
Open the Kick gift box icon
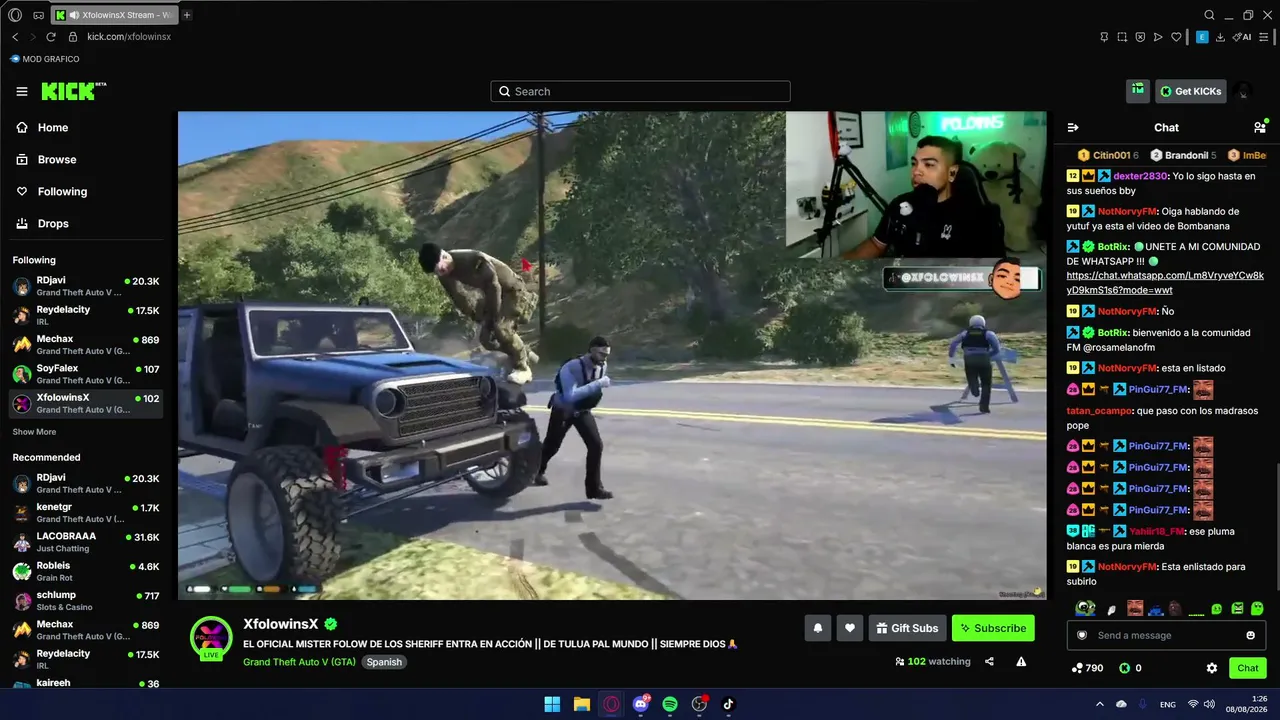pos(1138,91)
